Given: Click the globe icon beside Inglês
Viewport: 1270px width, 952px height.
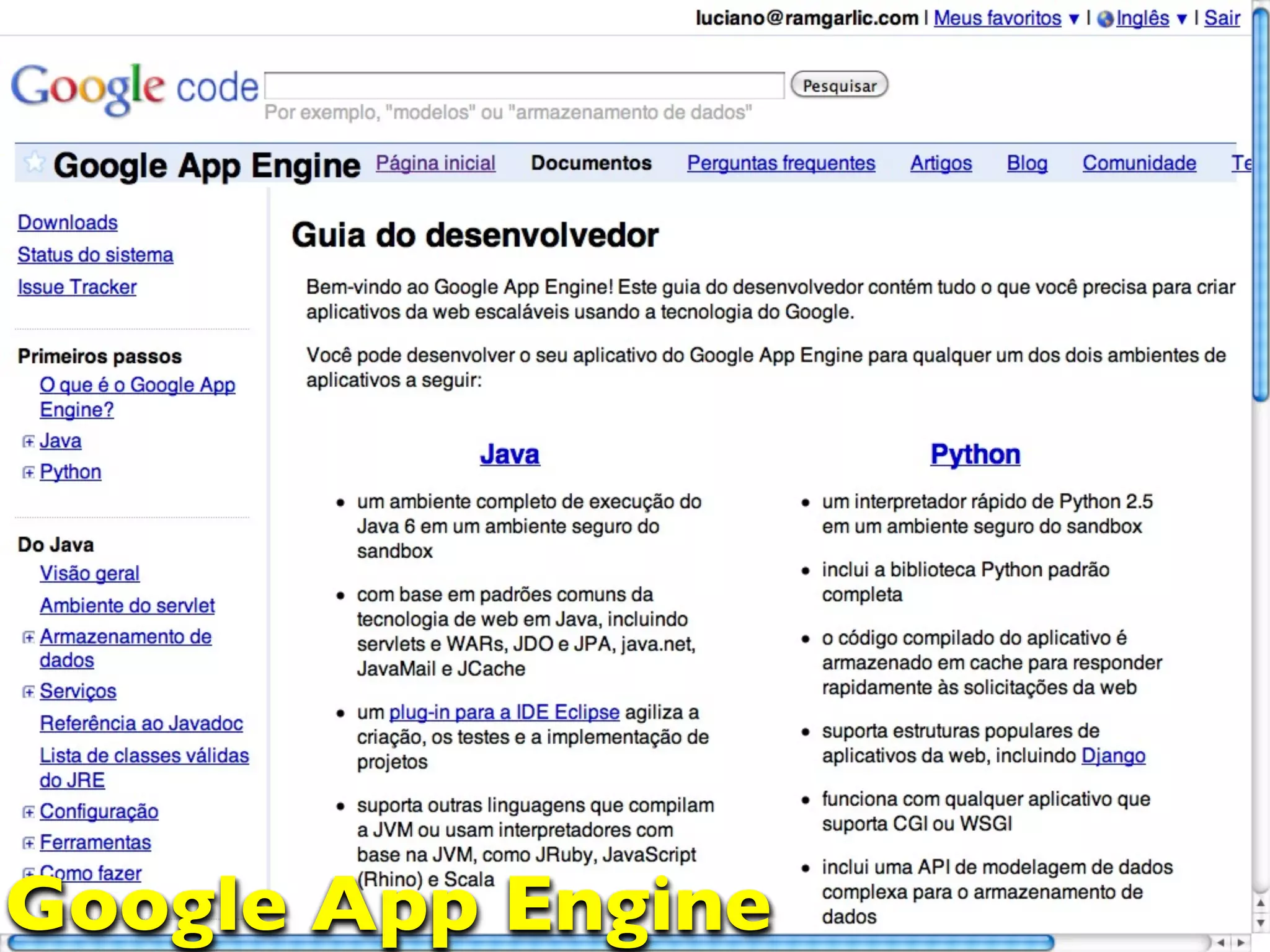Looking at the screenshot, I should 1105,19.
